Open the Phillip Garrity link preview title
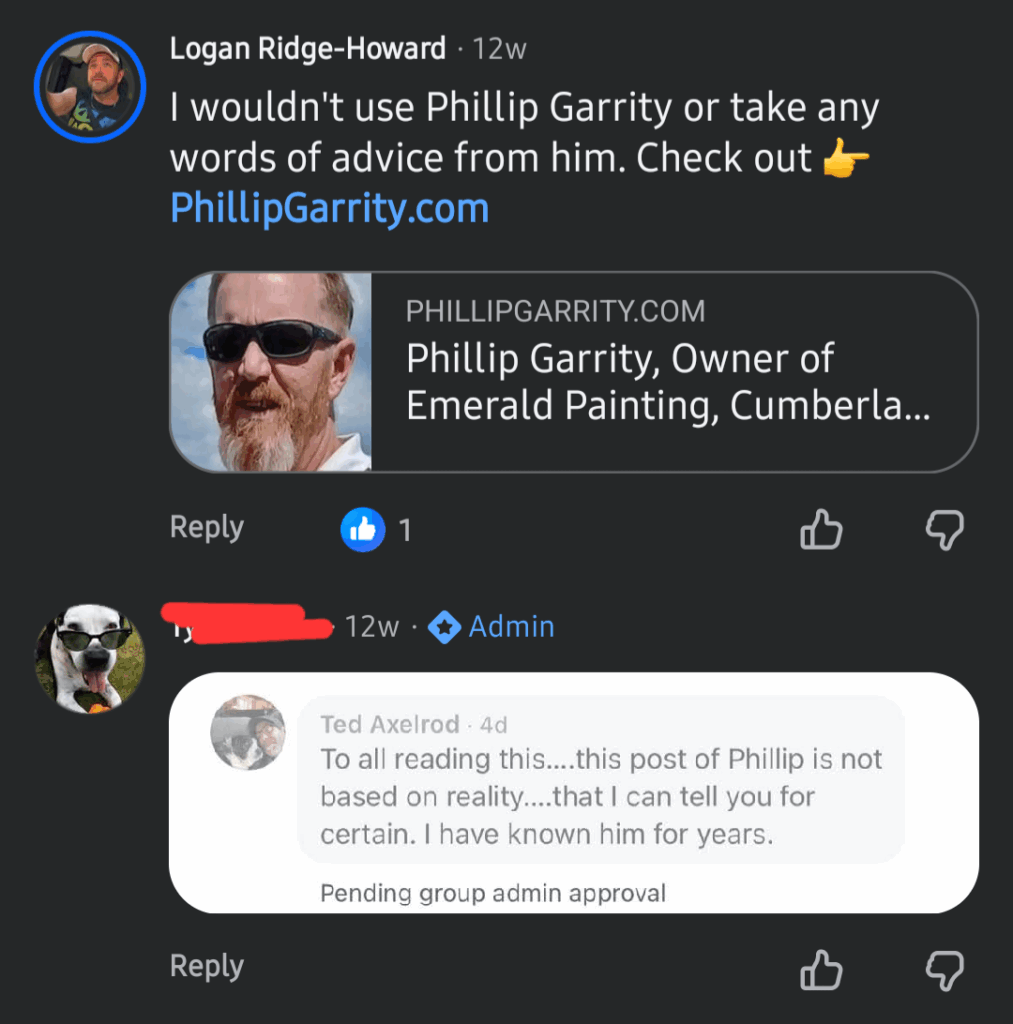 [x=668, y=383]
